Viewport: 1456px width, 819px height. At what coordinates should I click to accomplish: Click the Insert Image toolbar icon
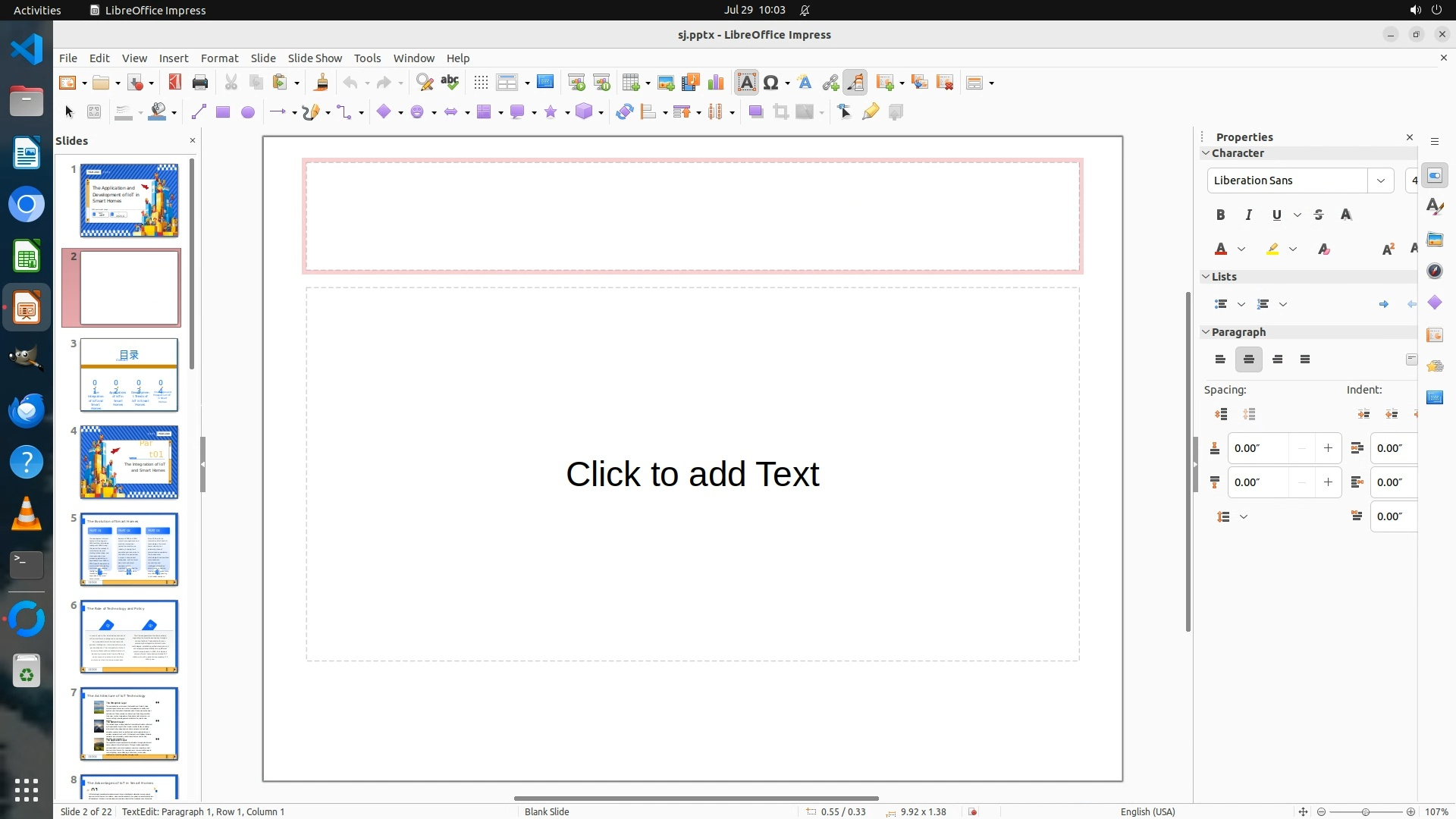coord(665,83)
